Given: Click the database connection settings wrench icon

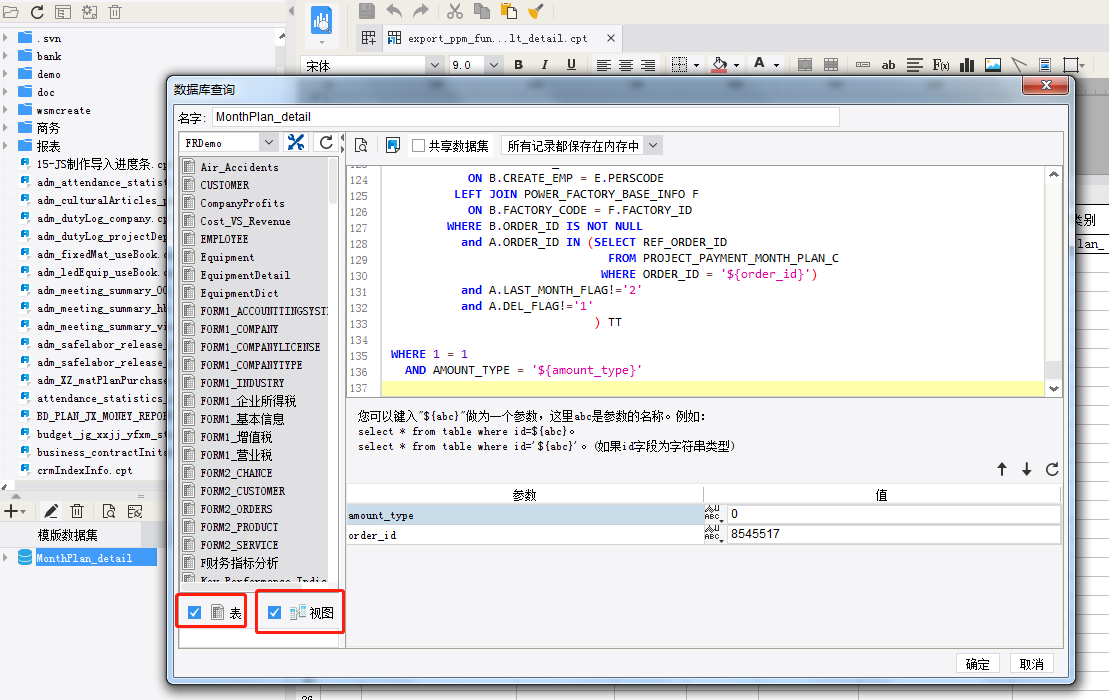Looking at the screenshot, I should click(x=296, y=142).
